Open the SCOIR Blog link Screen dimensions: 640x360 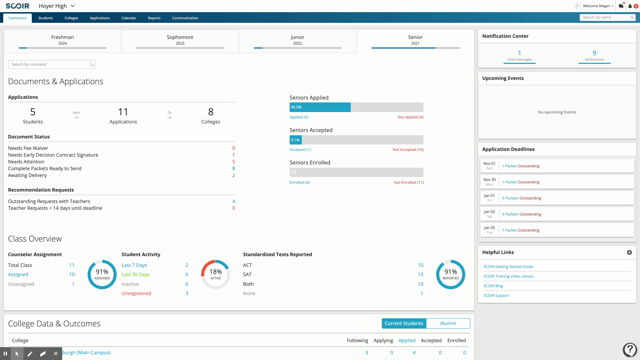(x=493, y=286)
